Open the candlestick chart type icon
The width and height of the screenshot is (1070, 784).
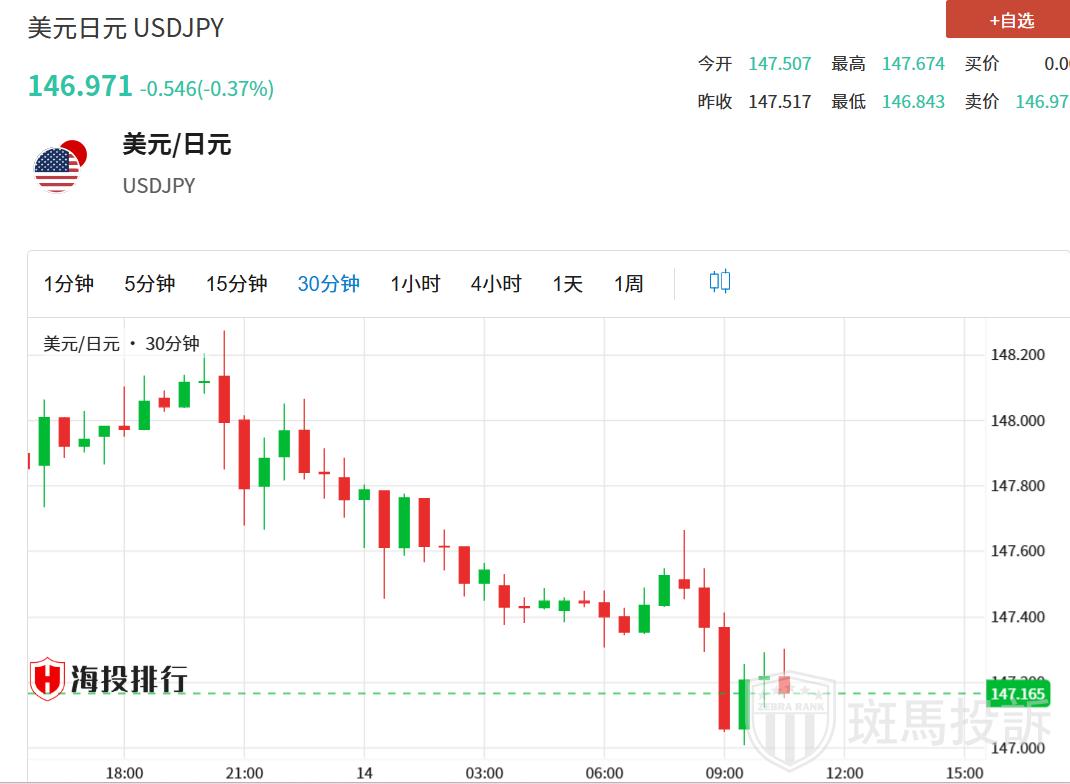[720, 282]
